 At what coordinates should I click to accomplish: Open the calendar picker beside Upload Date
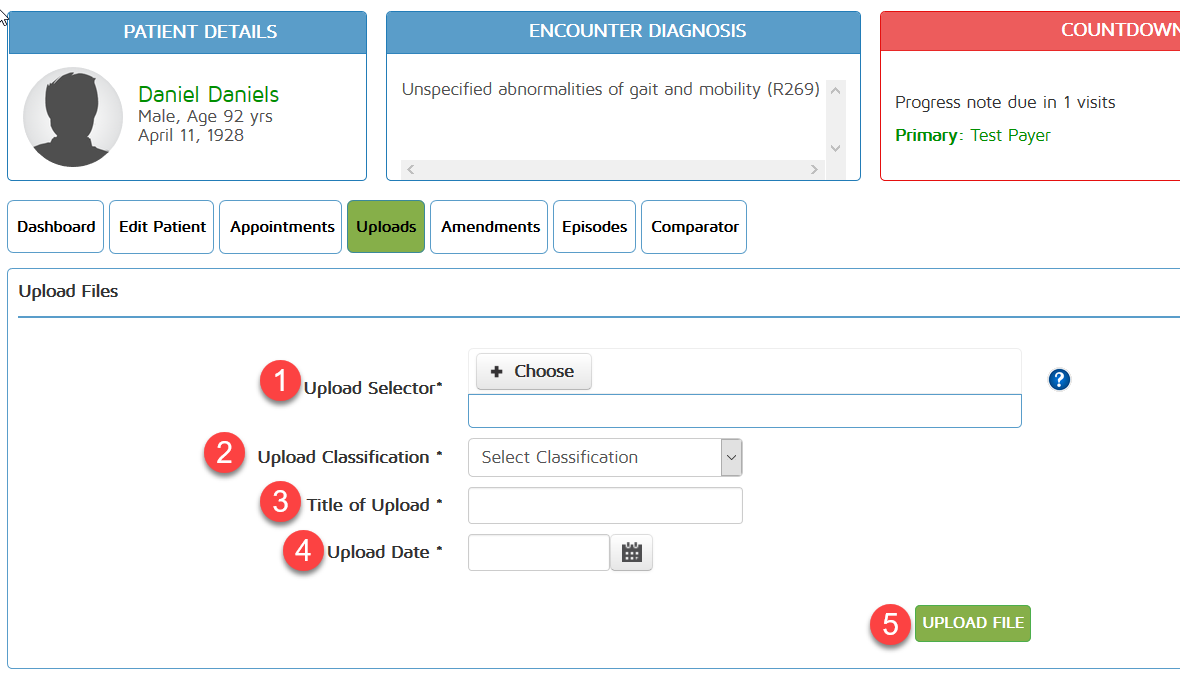point(631,552)
